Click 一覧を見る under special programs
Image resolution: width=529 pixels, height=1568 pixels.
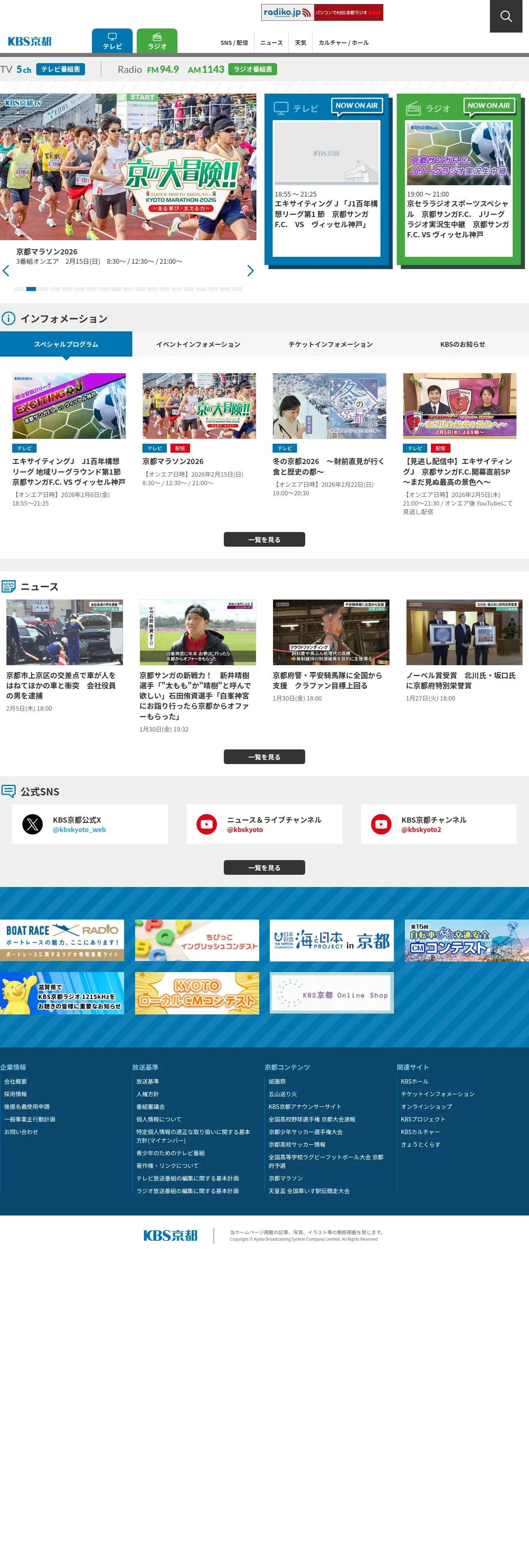tap(264, 539)
